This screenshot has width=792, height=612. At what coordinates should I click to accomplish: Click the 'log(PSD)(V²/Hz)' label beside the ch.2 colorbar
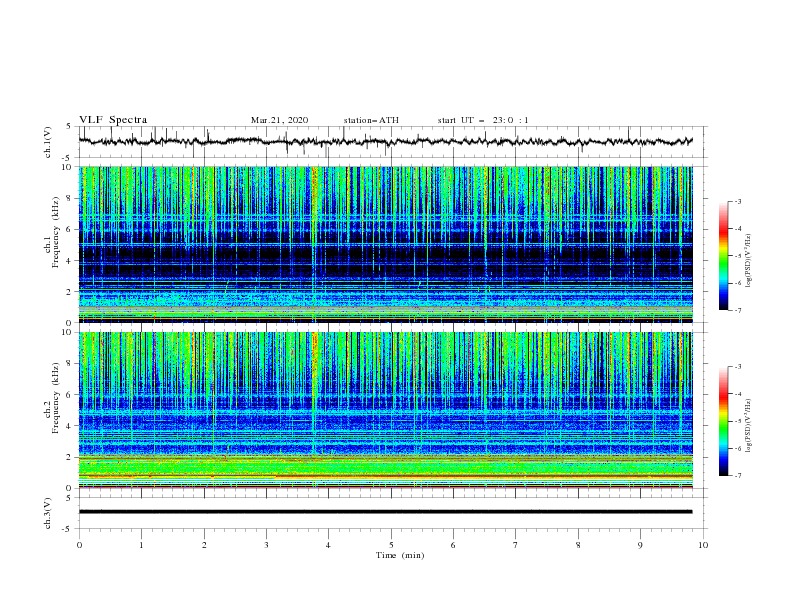tap(749, 425)
